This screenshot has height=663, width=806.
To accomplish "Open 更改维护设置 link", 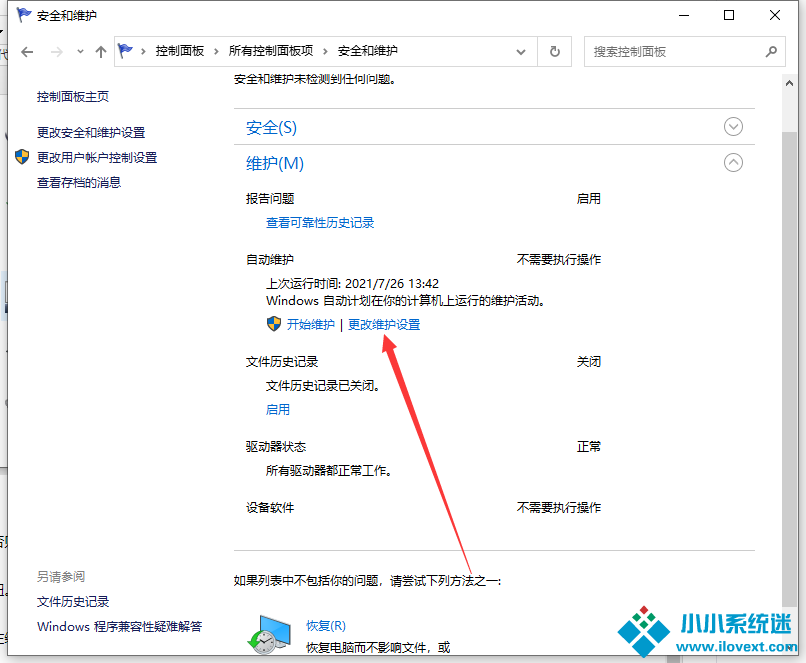I will point(384,324).
